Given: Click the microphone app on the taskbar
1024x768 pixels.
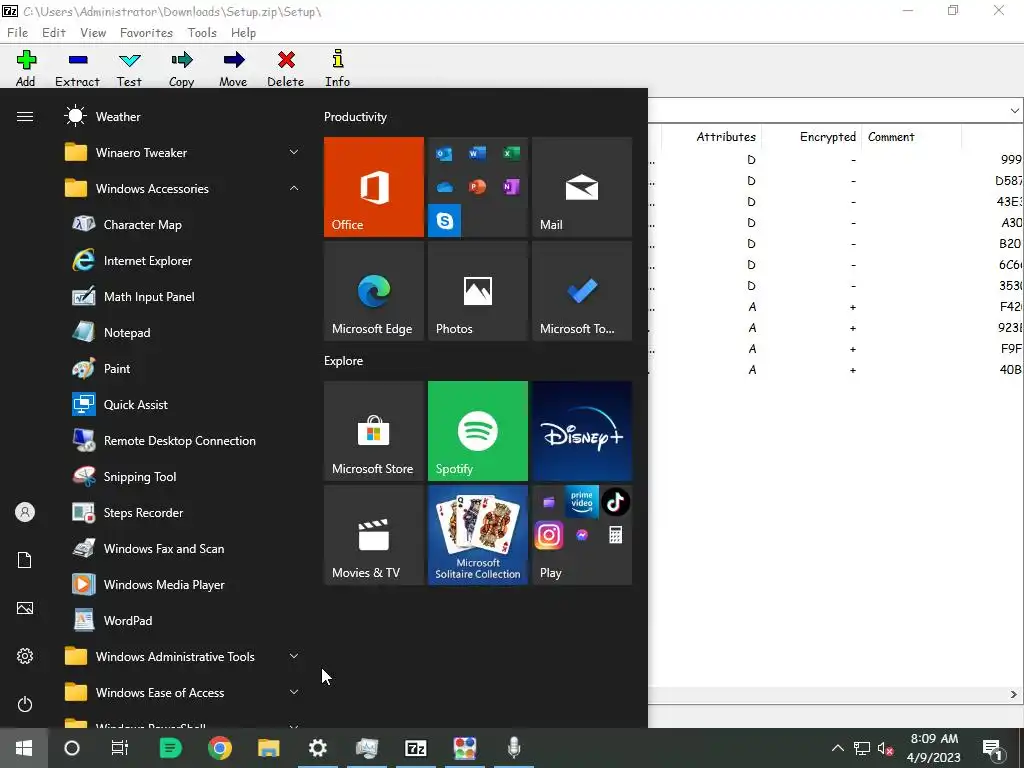Looking at the screenshot, I should pyautogui.click(x=514, y=748).
